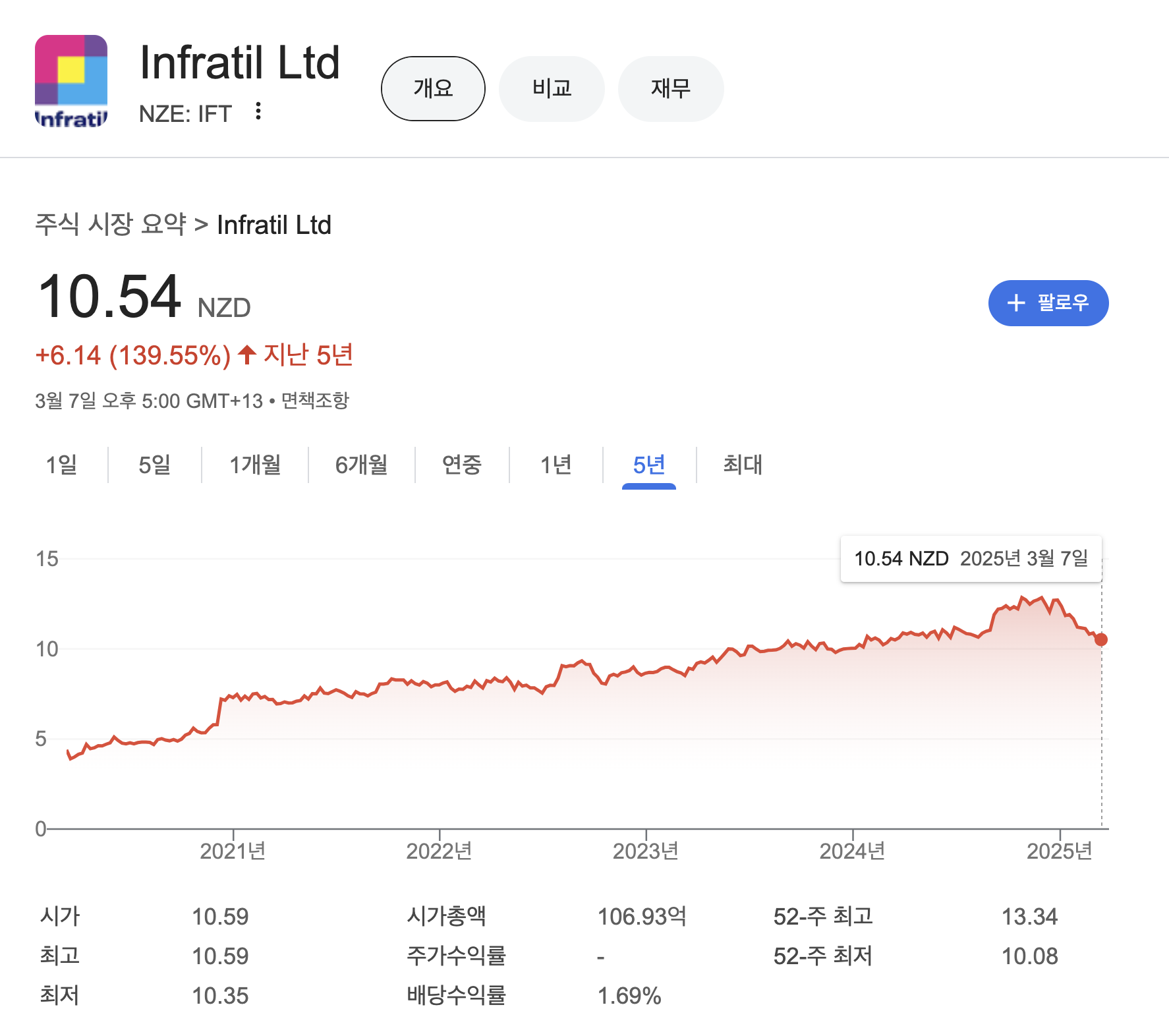Open the three-dot more options menu
Viewport: 1169px width, 1036px height.
tap(258, 111)
